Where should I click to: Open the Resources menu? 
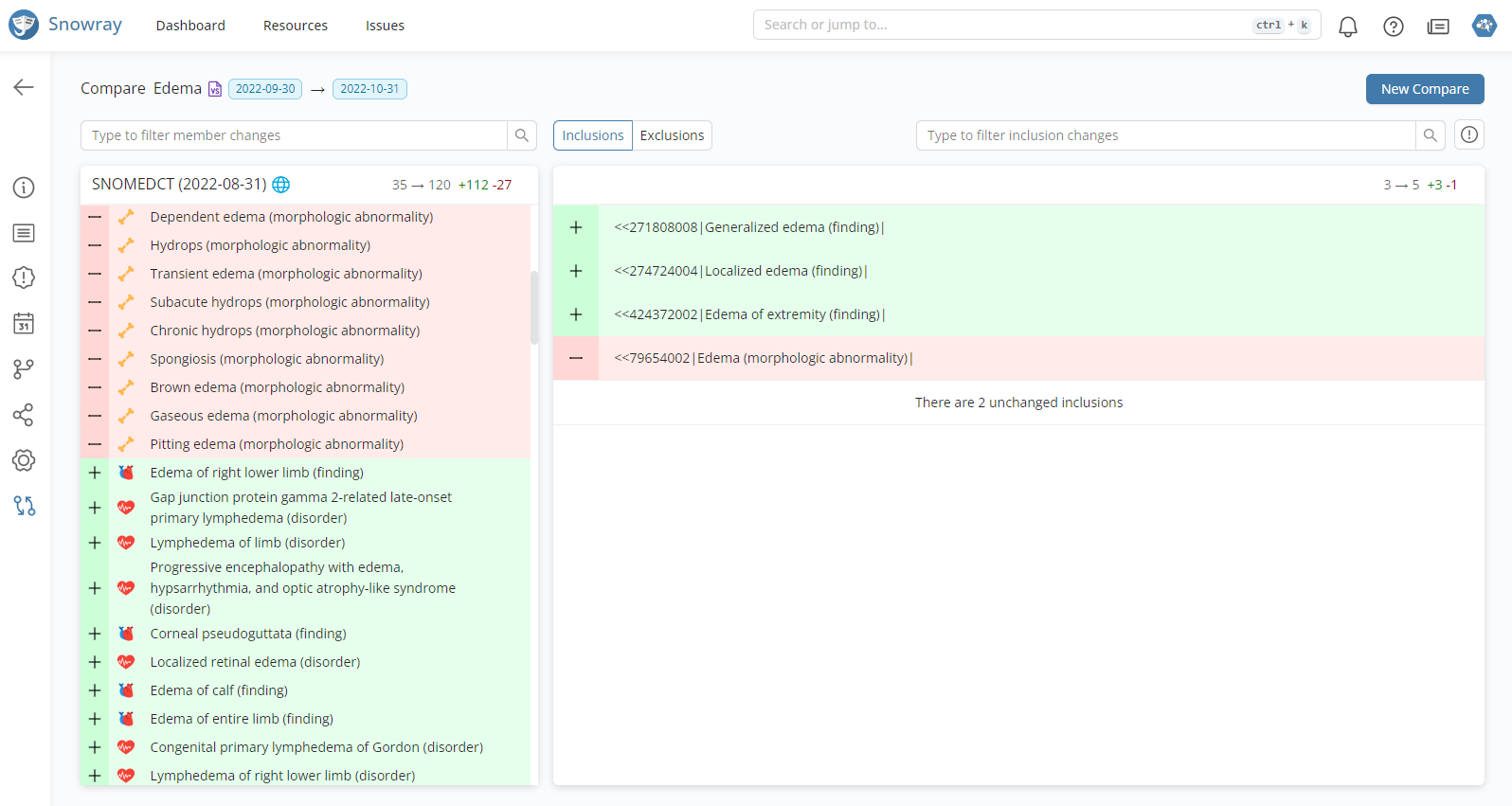coord(296,26)
